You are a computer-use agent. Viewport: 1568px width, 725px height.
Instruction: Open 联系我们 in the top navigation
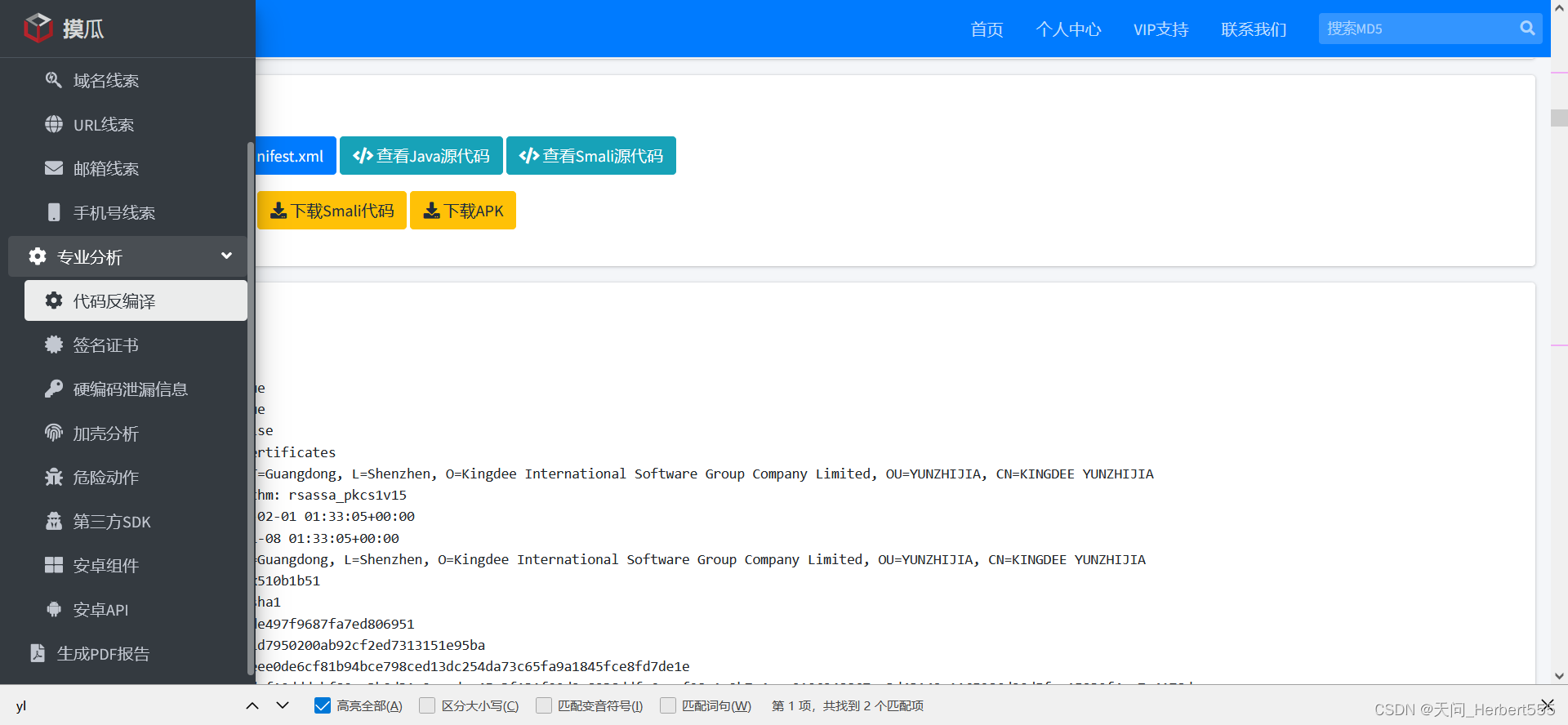(x=1254, y=29)
